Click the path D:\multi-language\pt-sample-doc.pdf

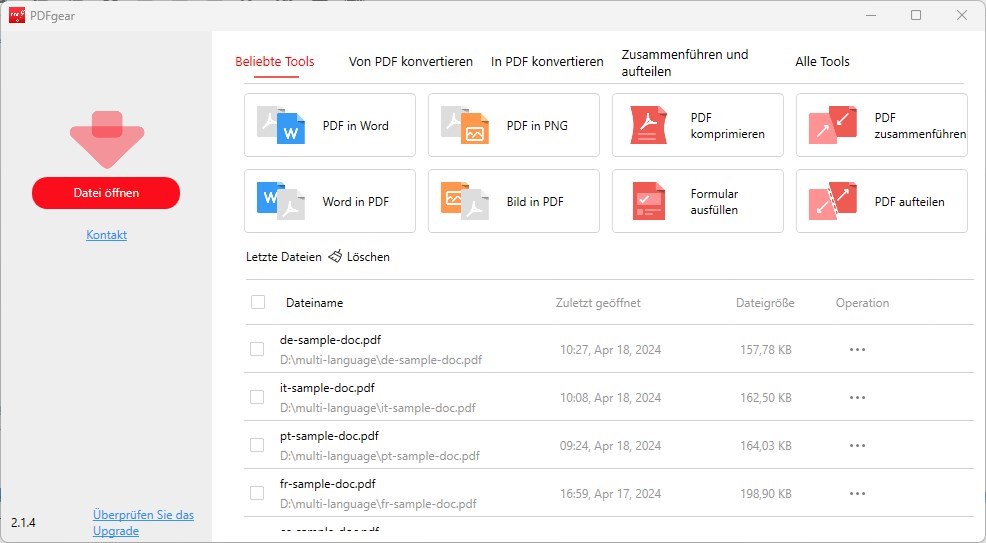(380, 456)
